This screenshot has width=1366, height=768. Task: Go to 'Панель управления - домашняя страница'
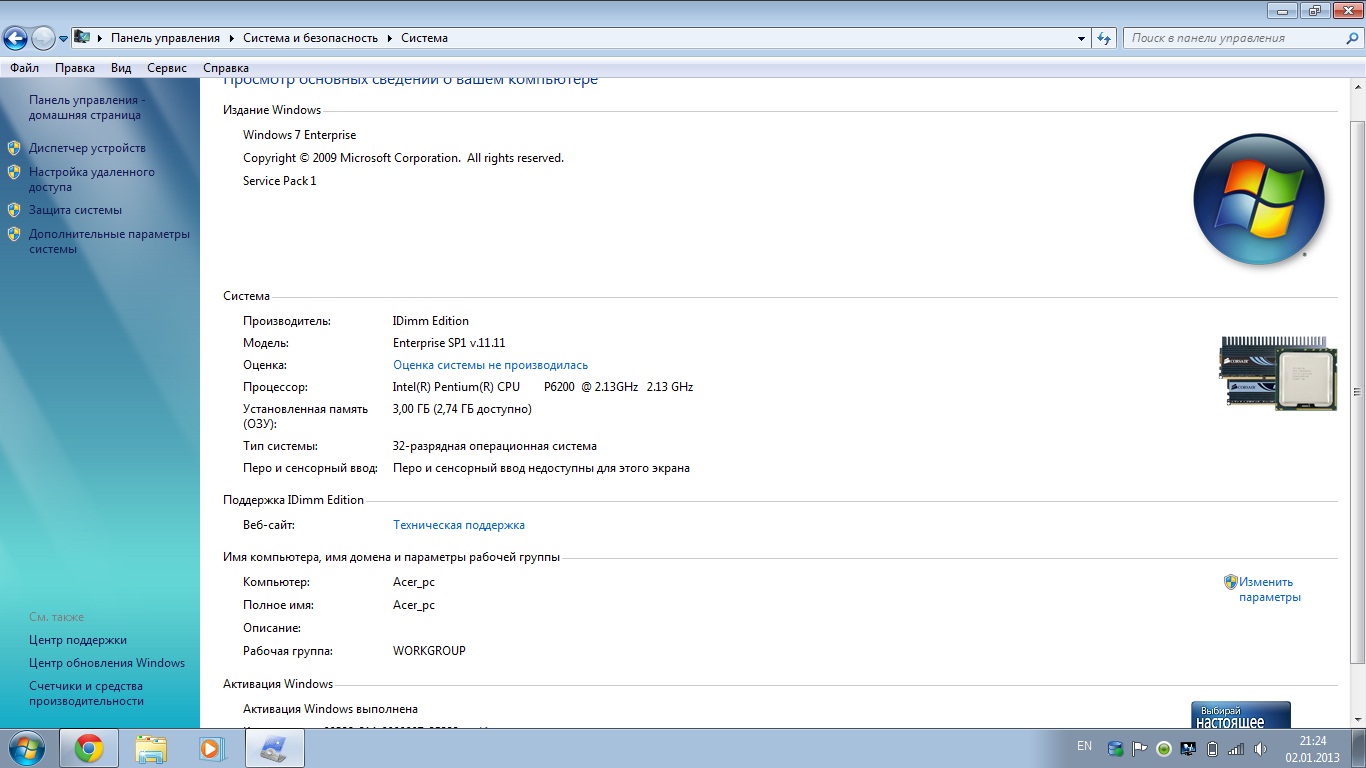pyautogui.click(x=87, y=107)
